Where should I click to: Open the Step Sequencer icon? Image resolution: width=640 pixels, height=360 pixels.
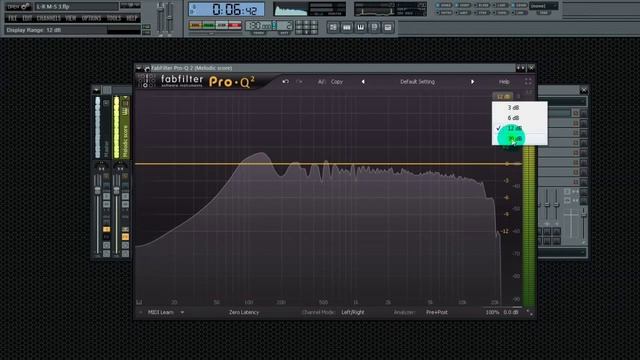[x=347, y=27]
